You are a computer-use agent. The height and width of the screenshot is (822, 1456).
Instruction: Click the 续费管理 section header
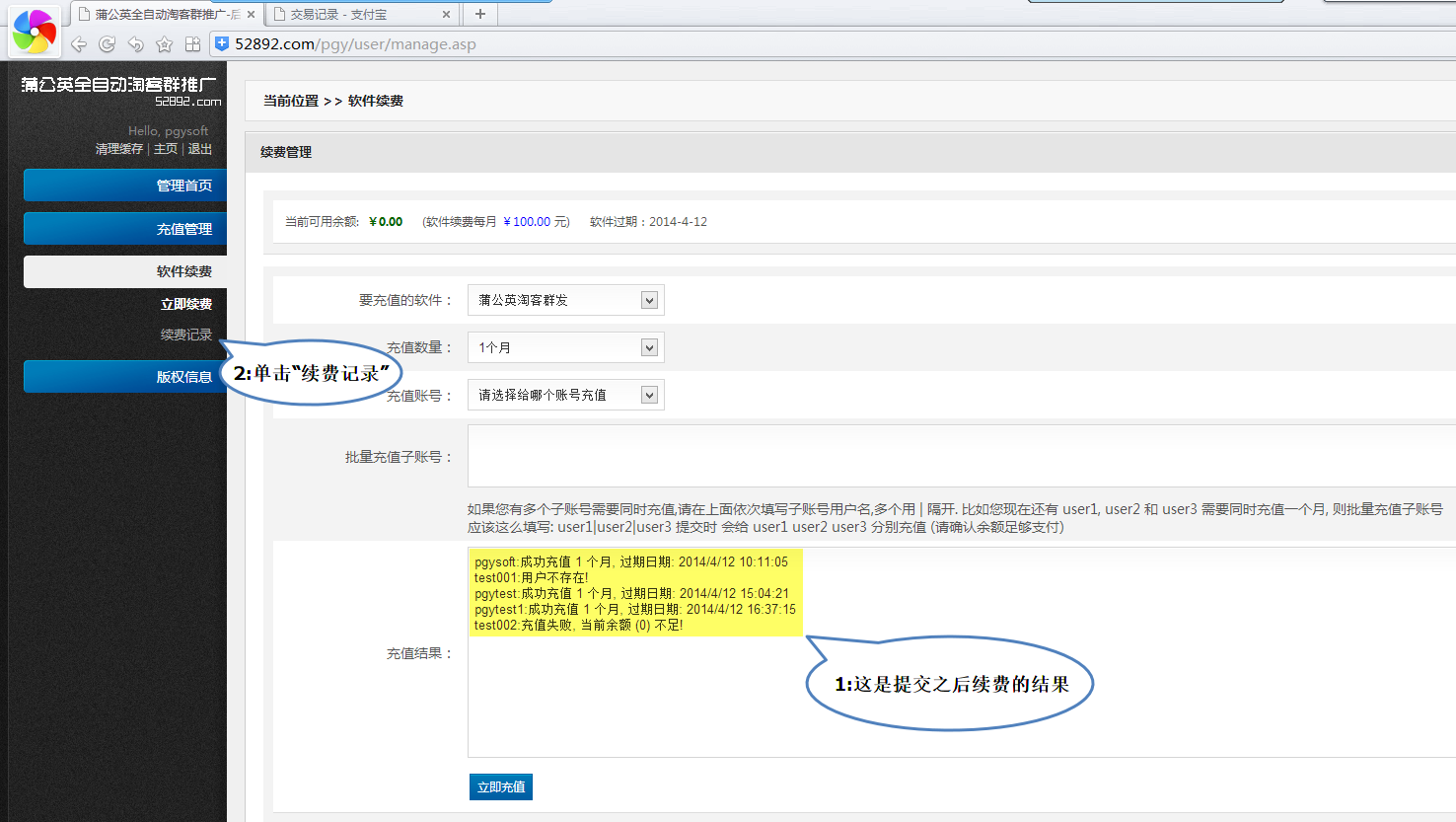point(286,152)
